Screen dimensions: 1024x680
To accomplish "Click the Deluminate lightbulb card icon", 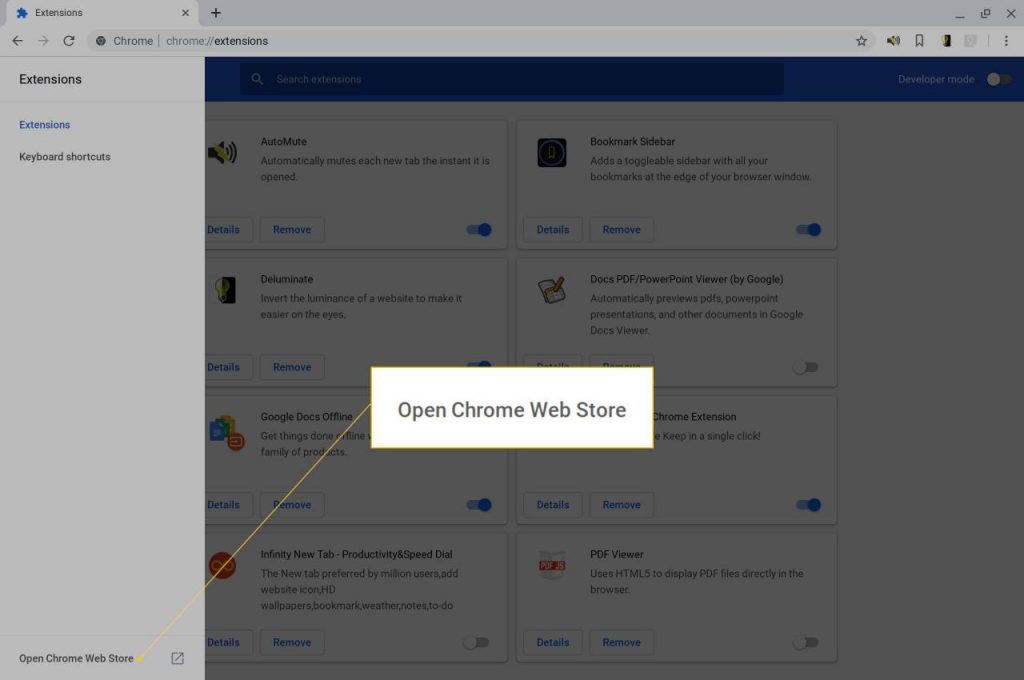I will [225, 290].
